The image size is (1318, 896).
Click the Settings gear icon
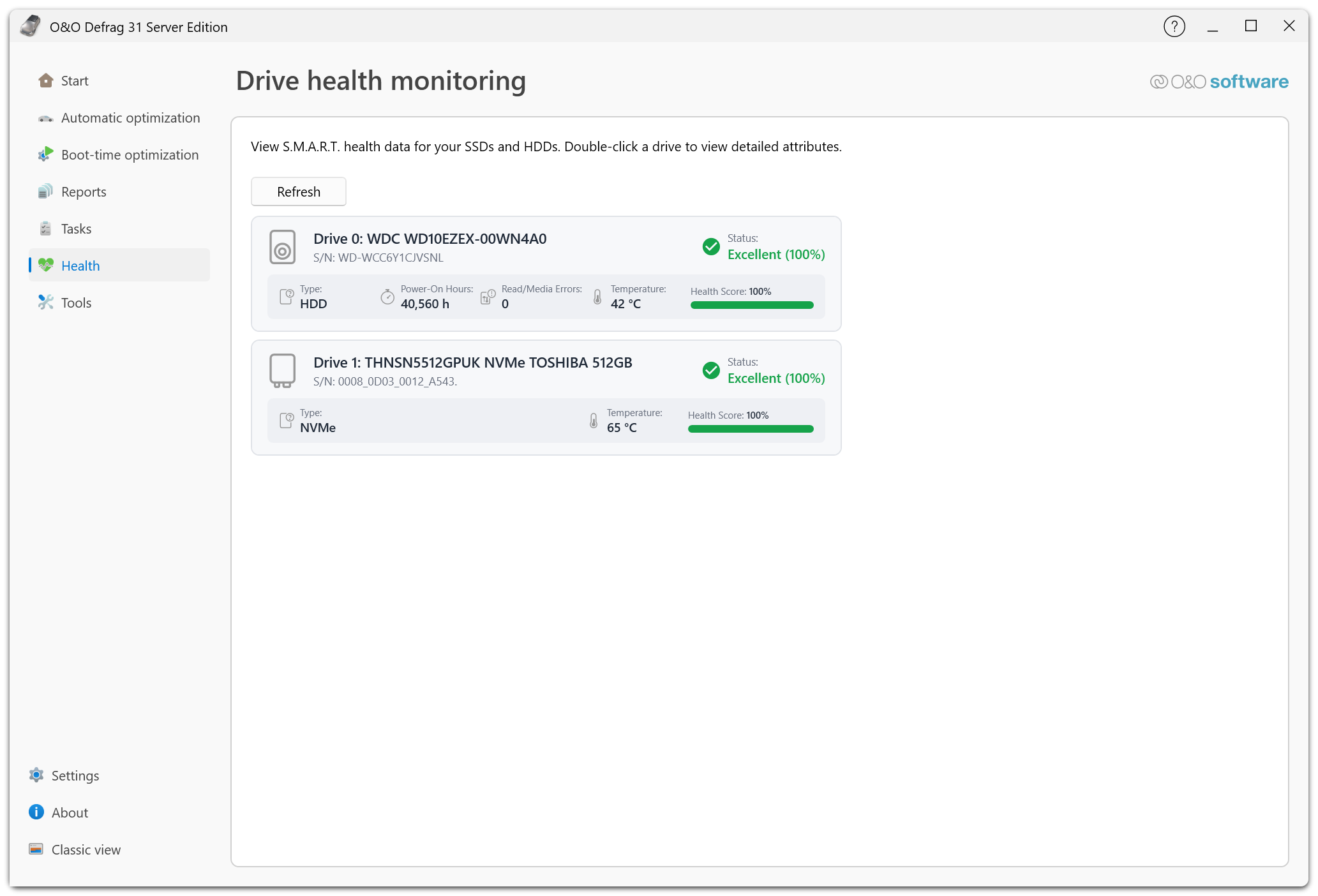[x=36, y=775]
